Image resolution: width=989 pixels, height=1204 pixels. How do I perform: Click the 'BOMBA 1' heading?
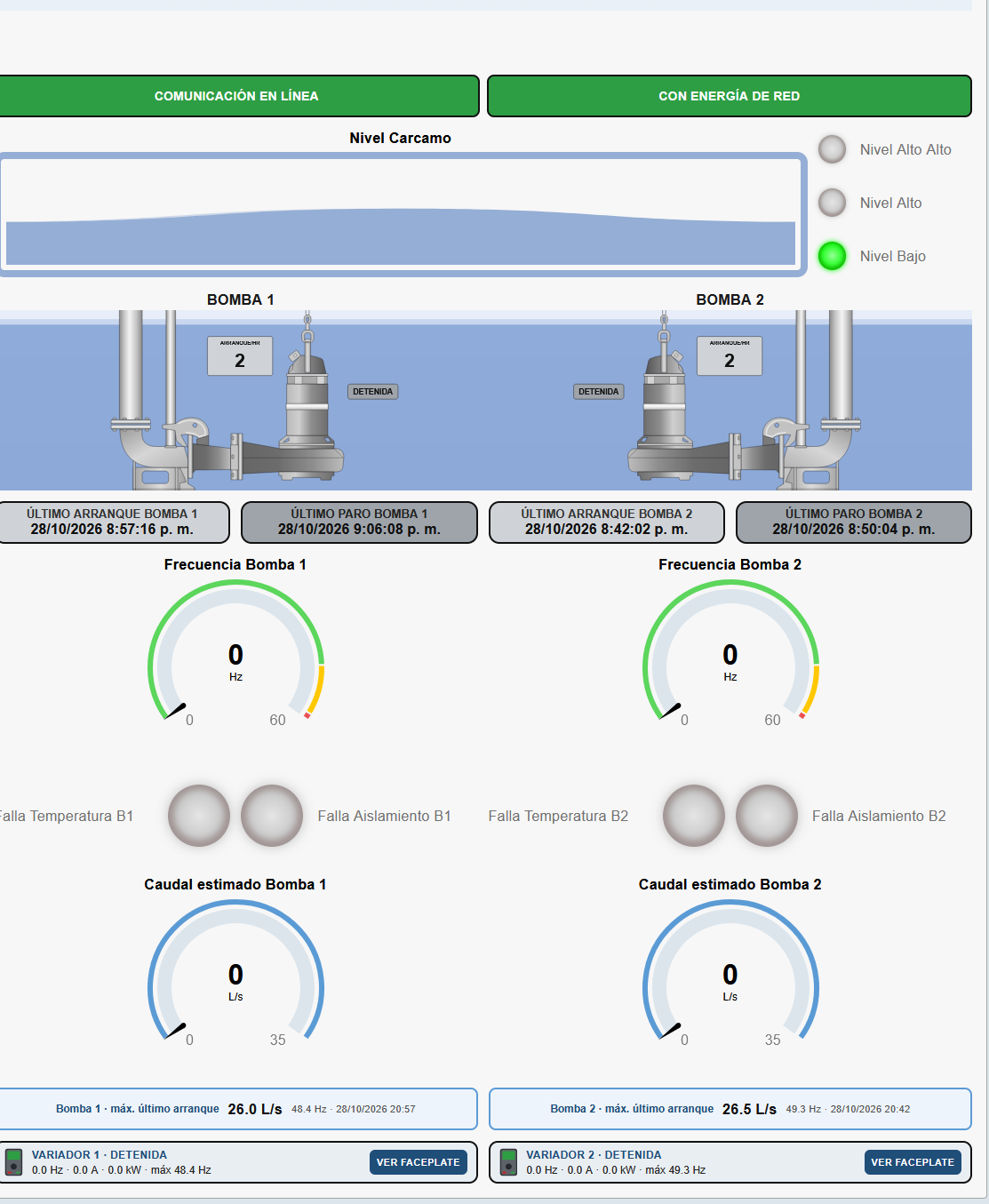241,299
